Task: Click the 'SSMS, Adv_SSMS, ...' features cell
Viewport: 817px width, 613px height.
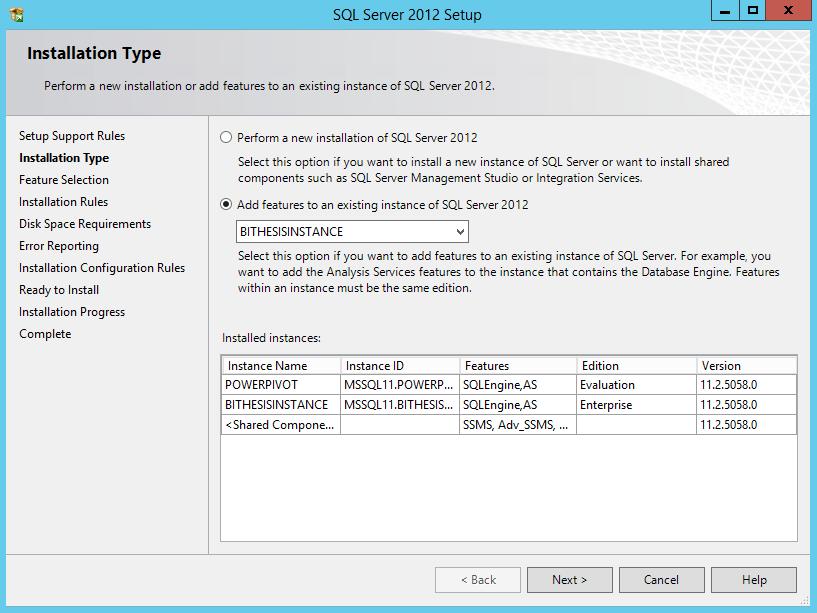Action: click(518, 425)
